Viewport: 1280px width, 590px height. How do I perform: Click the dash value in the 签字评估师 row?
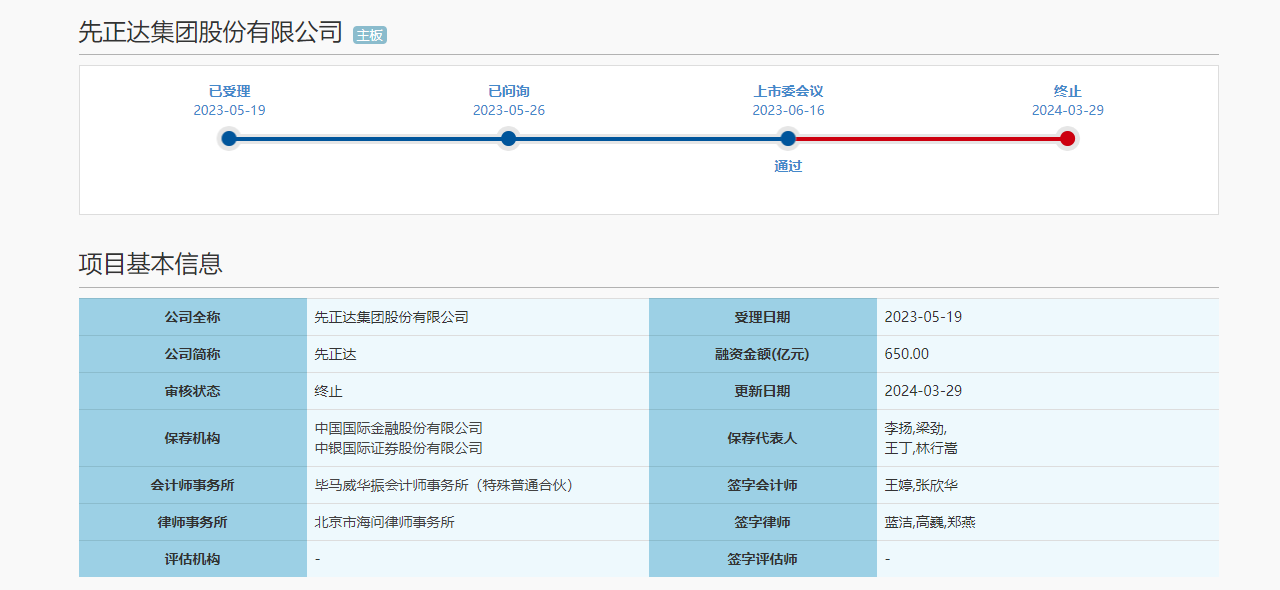coord(887,559)
